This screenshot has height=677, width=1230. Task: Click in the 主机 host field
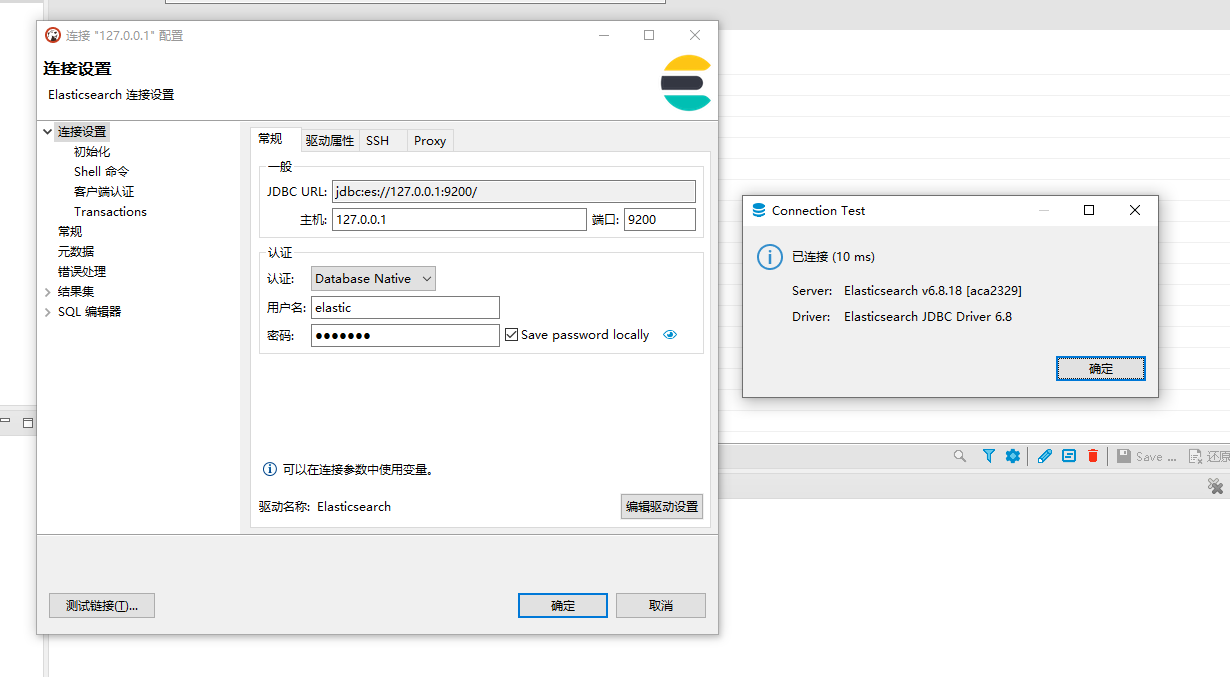459,219
